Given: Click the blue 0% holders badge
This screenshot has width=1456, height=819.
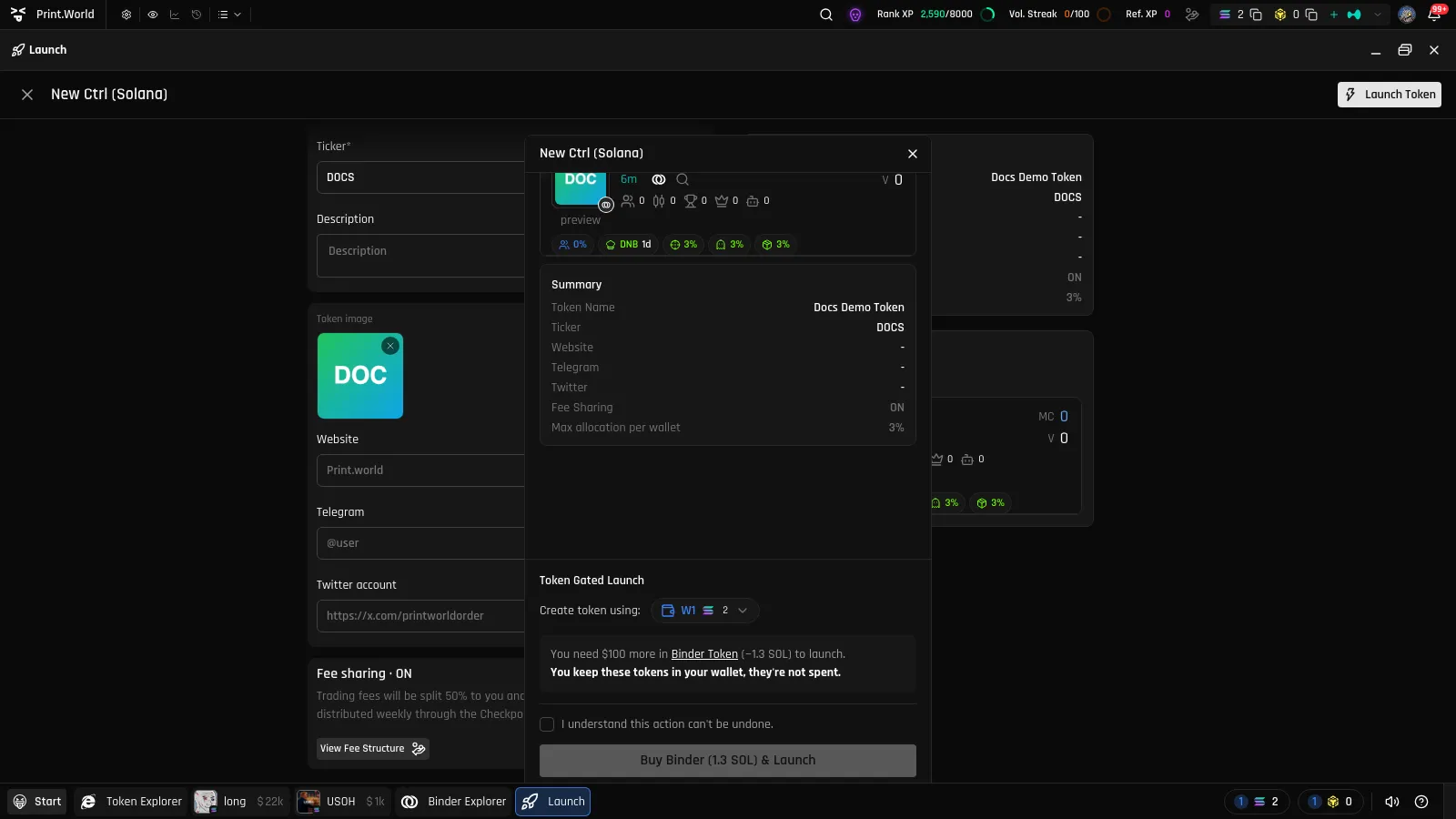Looking at the screenshot, I should [572, 245].
